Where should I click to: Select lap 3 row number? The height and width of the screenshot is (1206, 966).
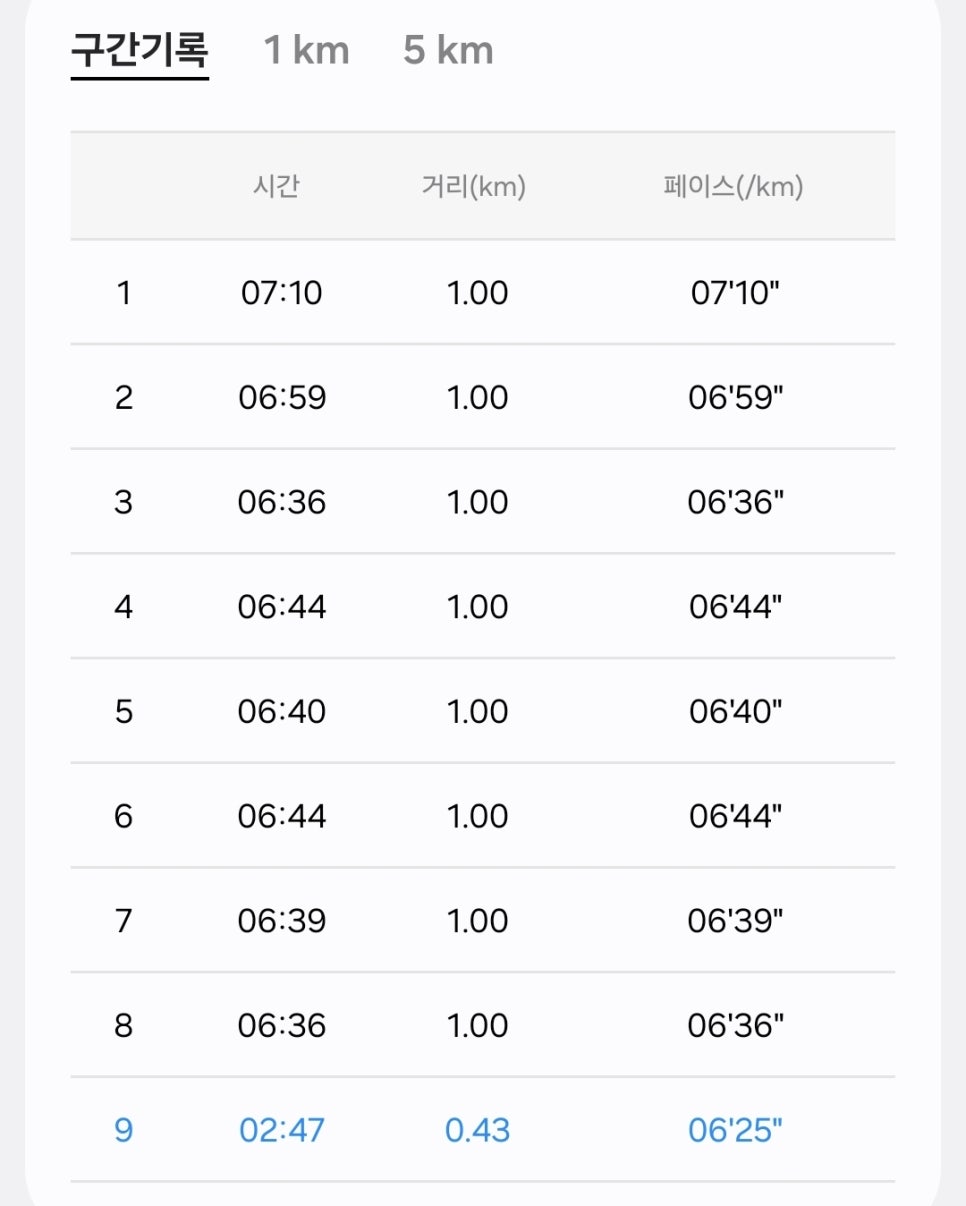123,502
